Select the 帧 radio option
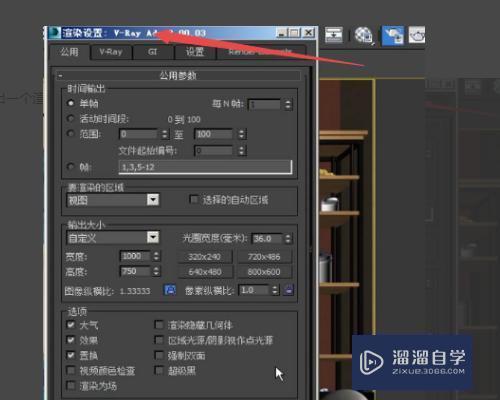This screenshot has width=500, height=400. pos(71,166)
